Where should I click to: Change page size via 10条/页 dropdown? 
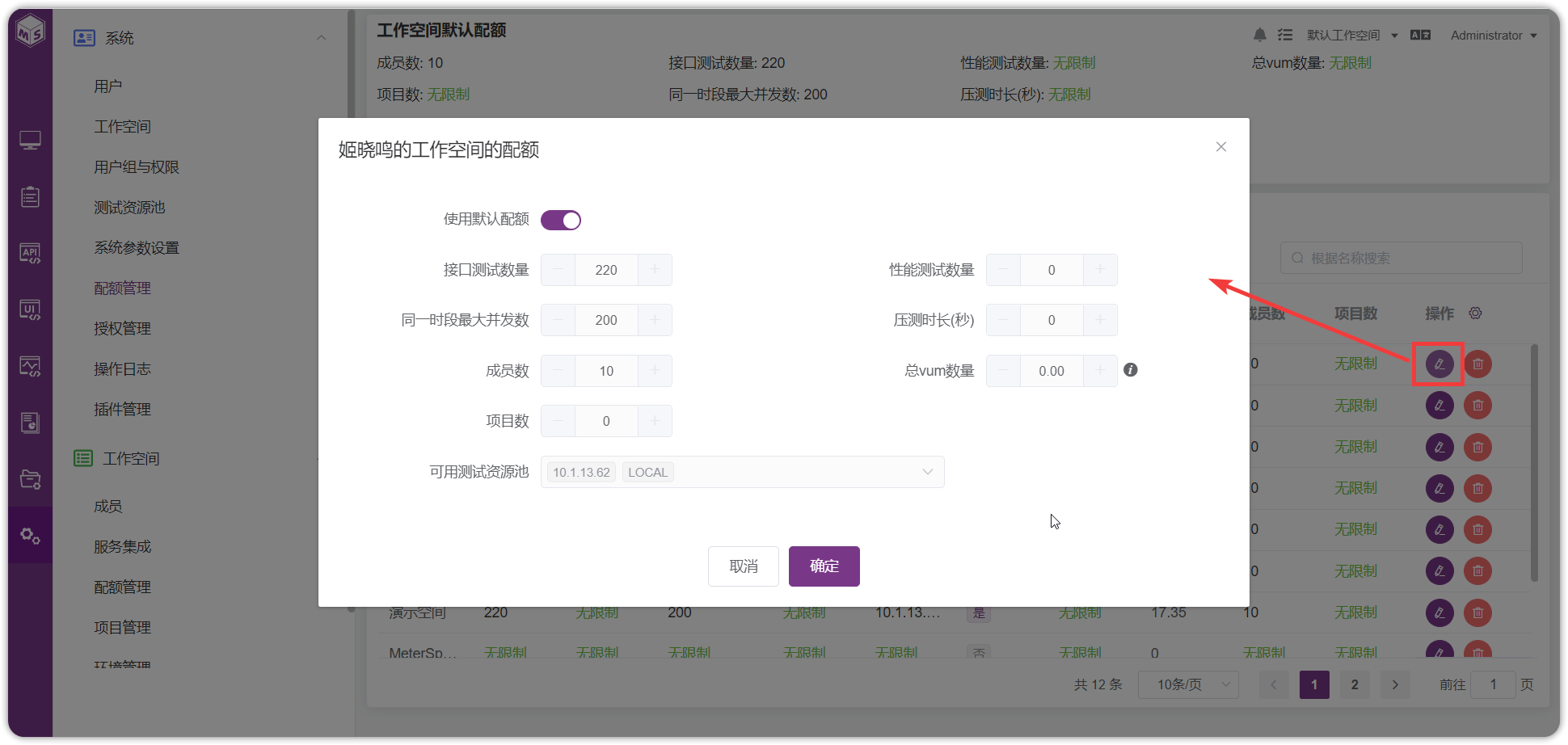[x=1188, y=684]
